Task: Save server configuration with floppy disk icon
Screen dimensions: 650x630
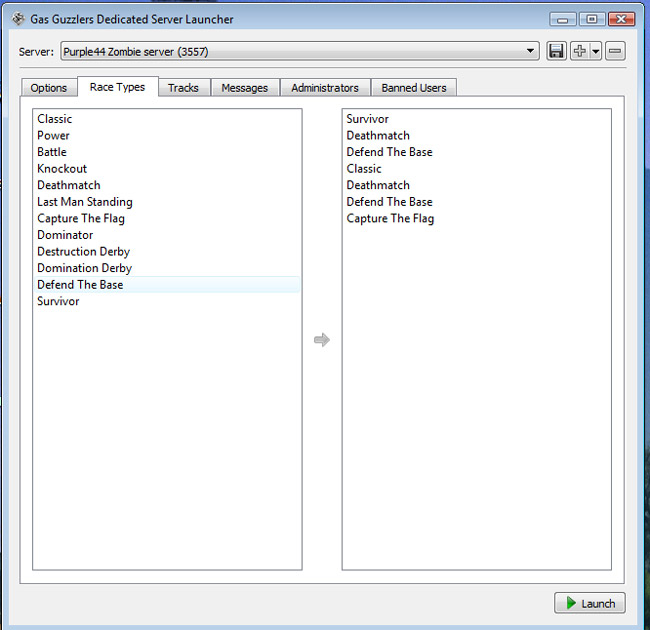Action: coord(556,51)
